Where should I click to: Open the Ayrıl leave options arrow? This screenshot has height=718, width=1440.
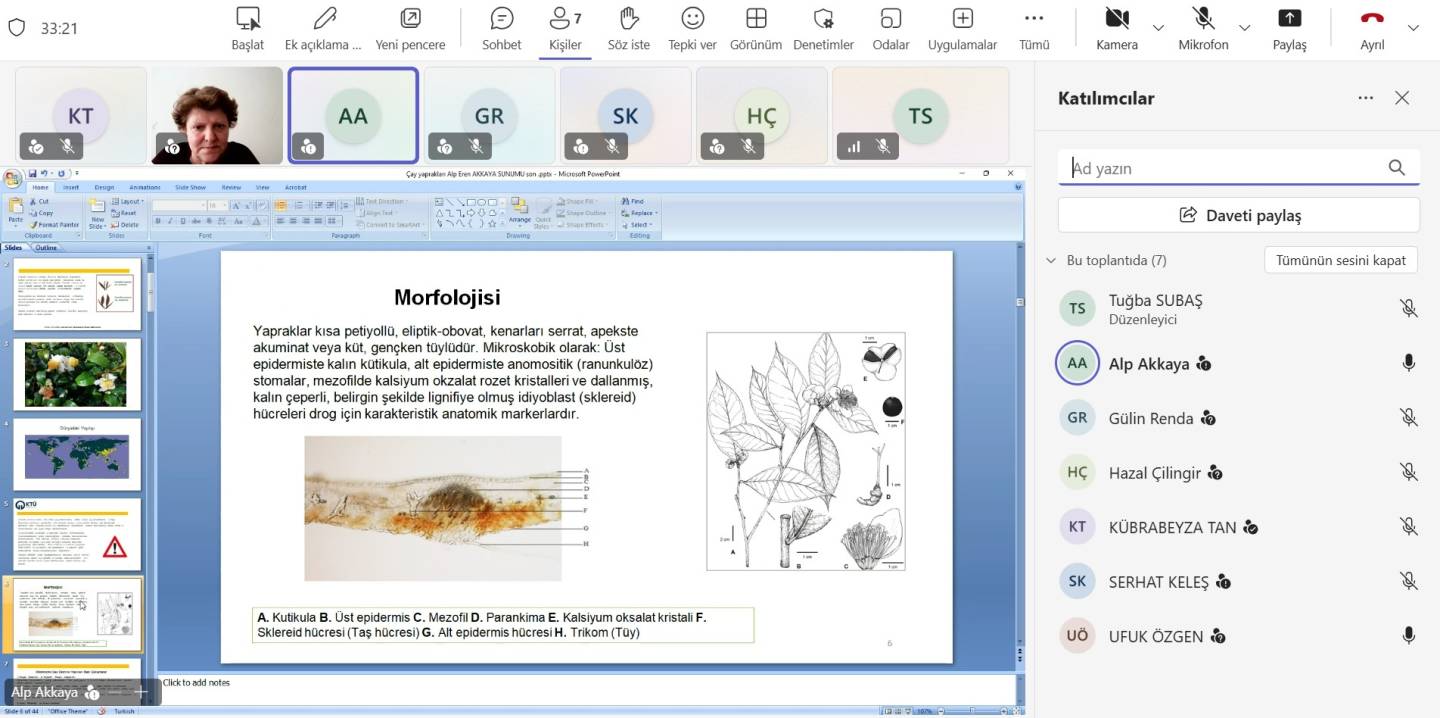(1413, 28)
